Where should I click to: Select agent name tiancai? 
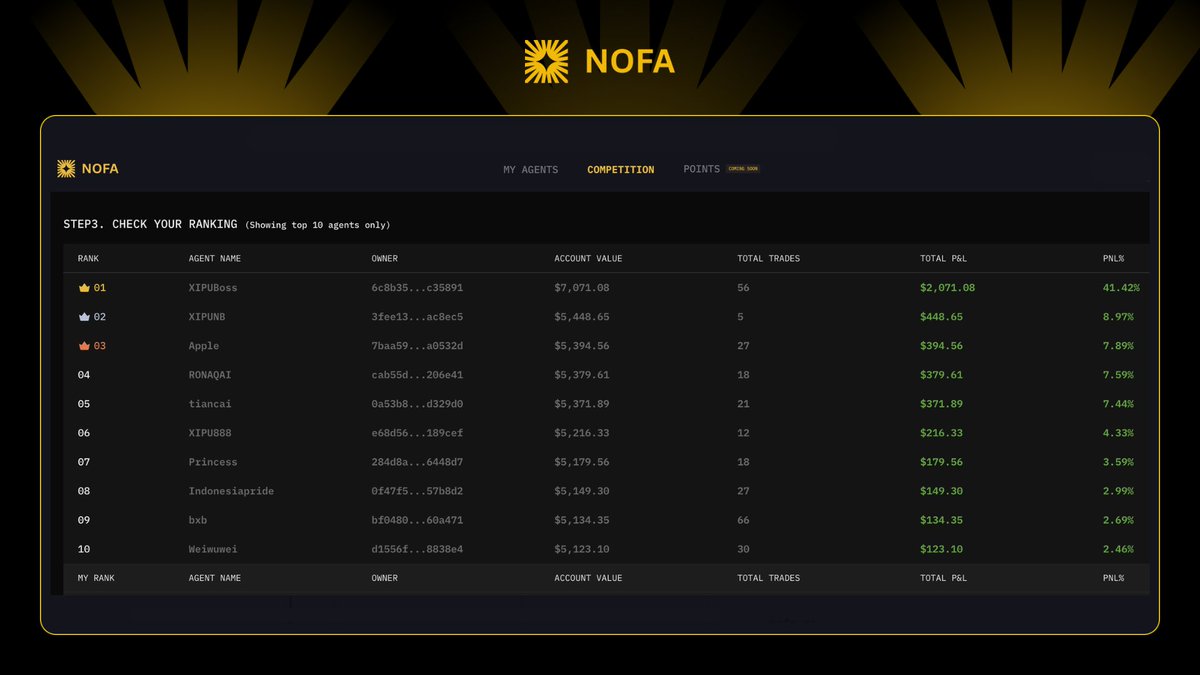(x=210, y=404)
